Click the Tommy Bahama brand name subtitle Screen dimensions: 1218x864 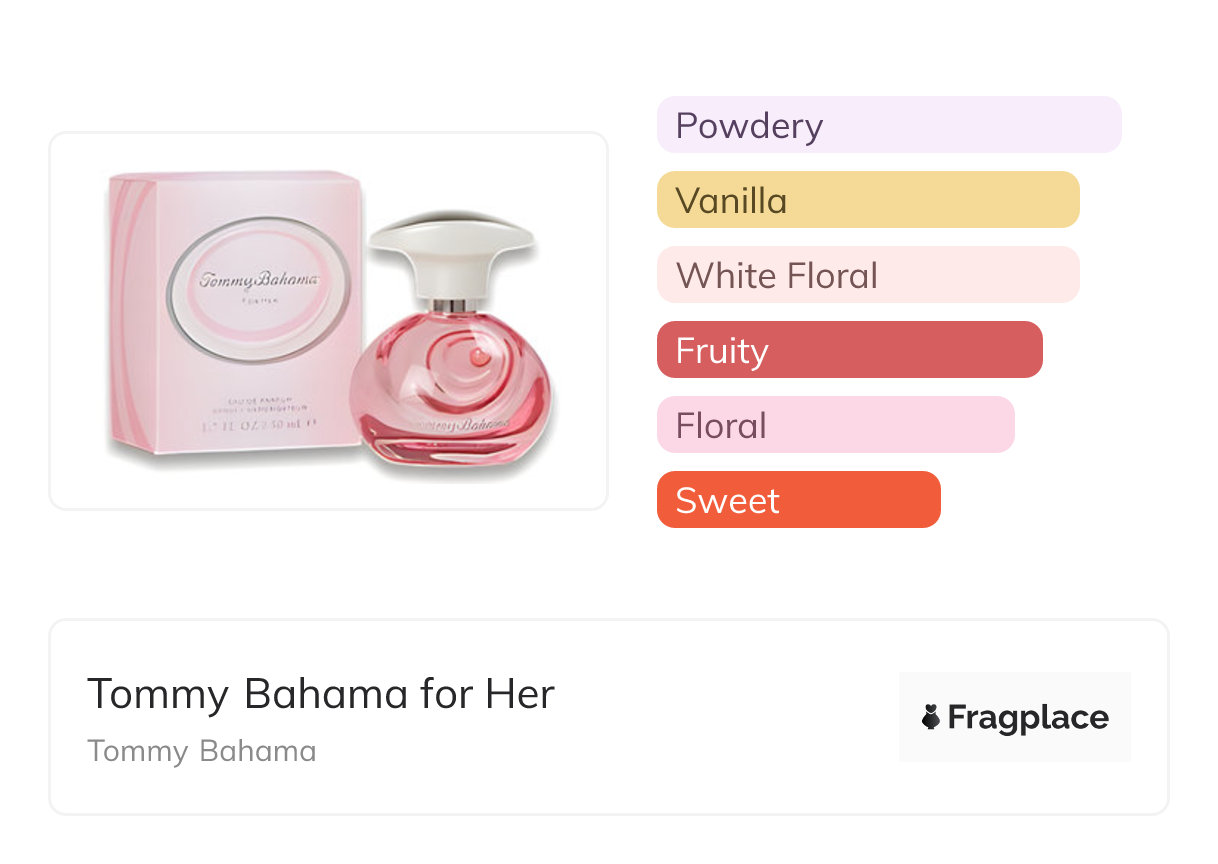(x=201, y=751)
